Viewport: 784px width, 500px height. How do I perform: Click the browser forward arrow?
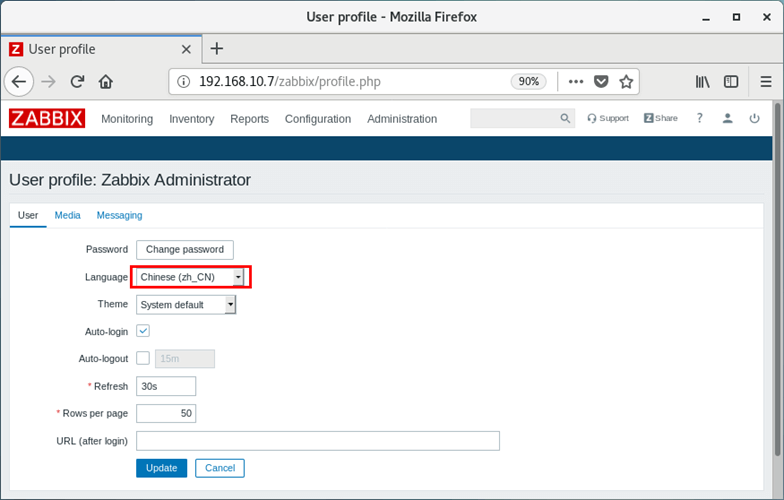tap(48, 82)
